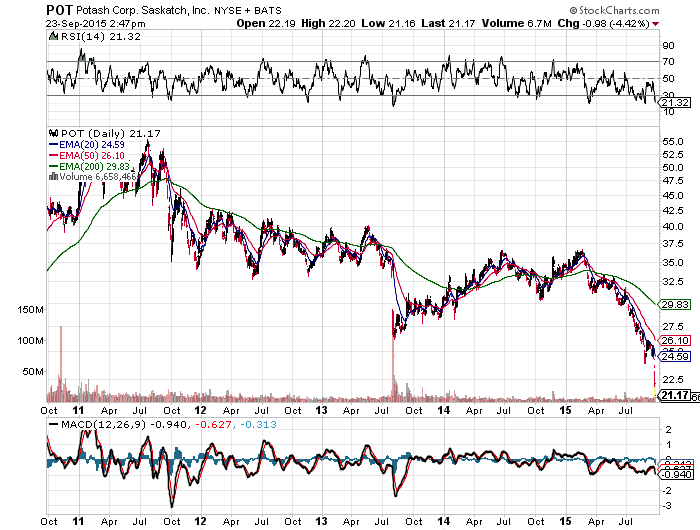Click the Chg -0.98 (-4.42%) value
Image resolution: width=700 pixels, height=530 pixels.
(604, 23)
